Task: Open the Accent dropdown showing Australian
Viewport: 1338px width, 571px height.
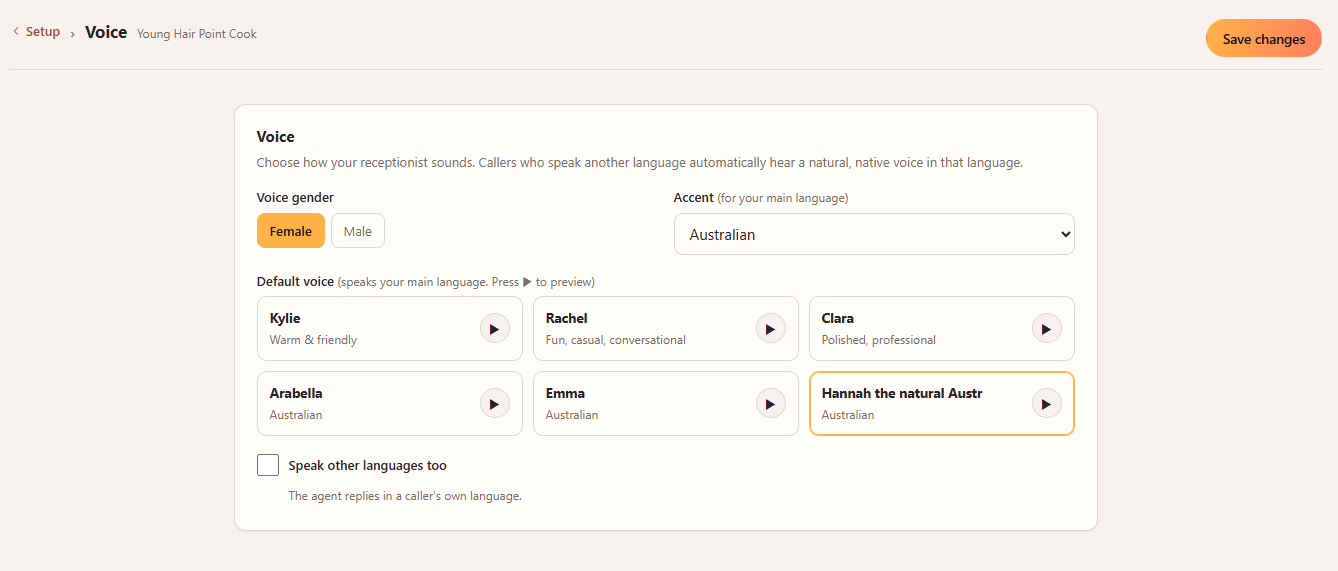Action: point(874,234)
